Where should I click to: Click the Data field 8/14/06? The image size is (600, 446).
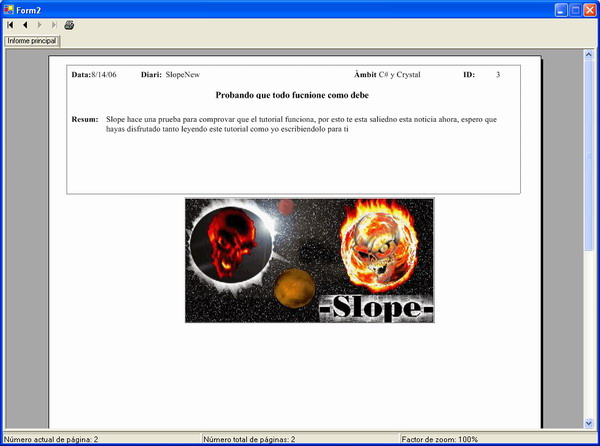[x=104, y=75]
